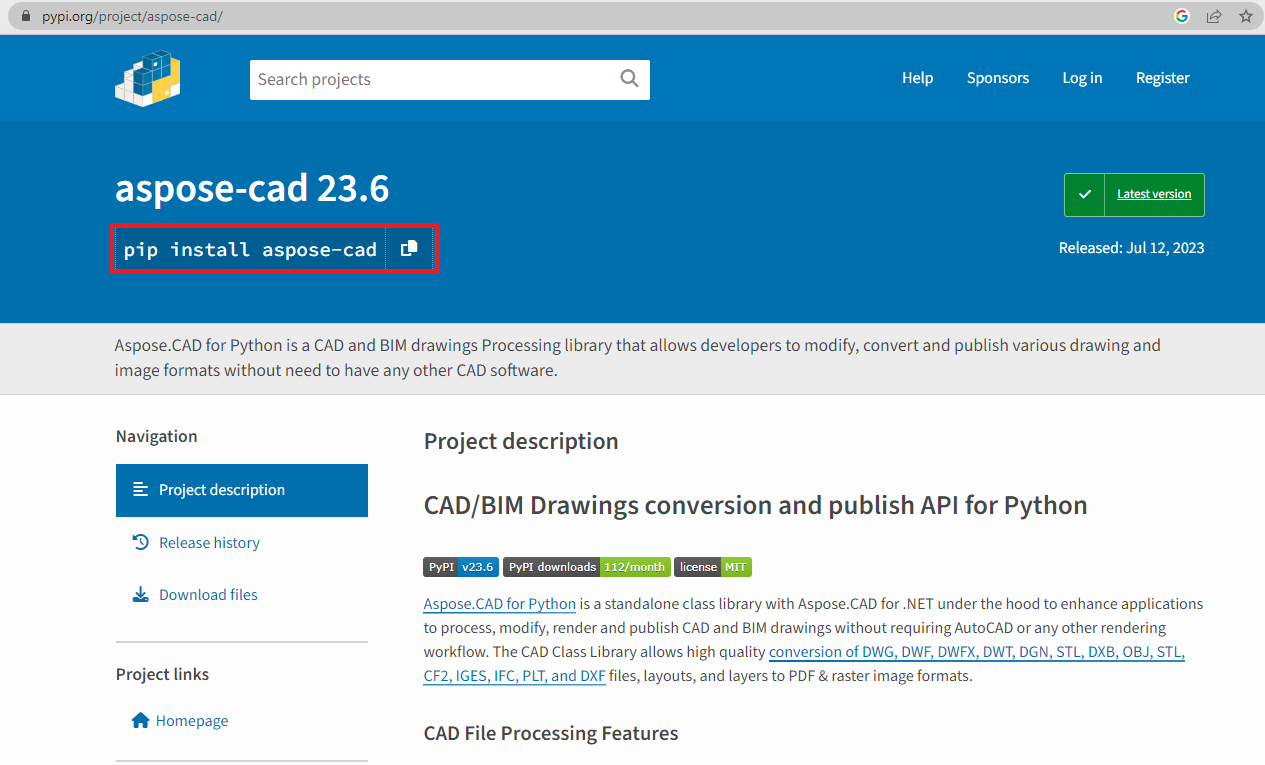
Task: Click the padlock icon in address bar
Action: (25, 16)
